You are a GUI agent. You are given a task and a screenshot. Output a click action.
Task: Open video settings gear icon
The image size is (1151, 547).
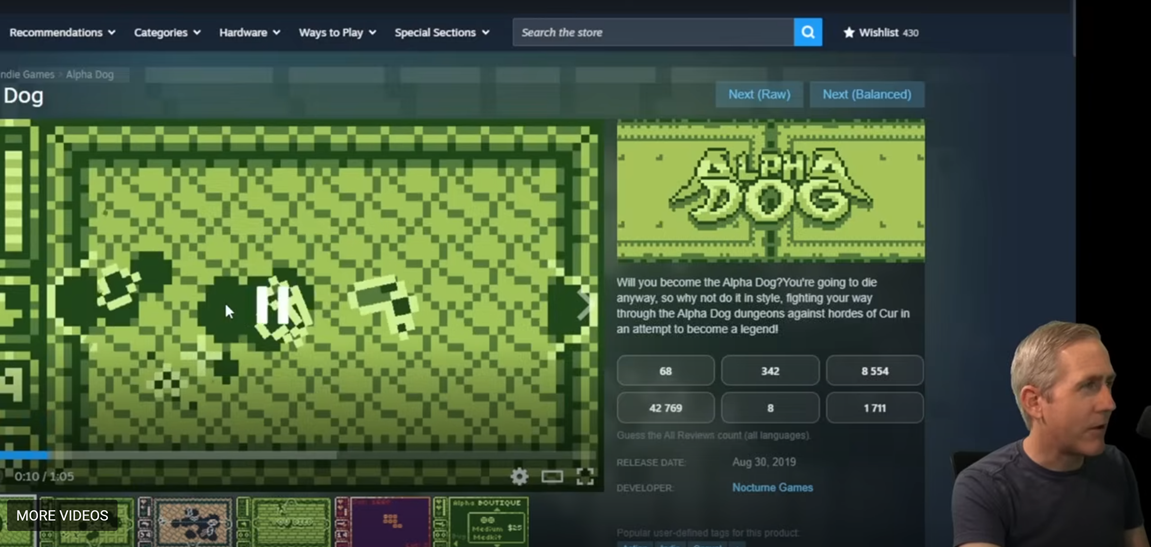[x=519, y=477]
